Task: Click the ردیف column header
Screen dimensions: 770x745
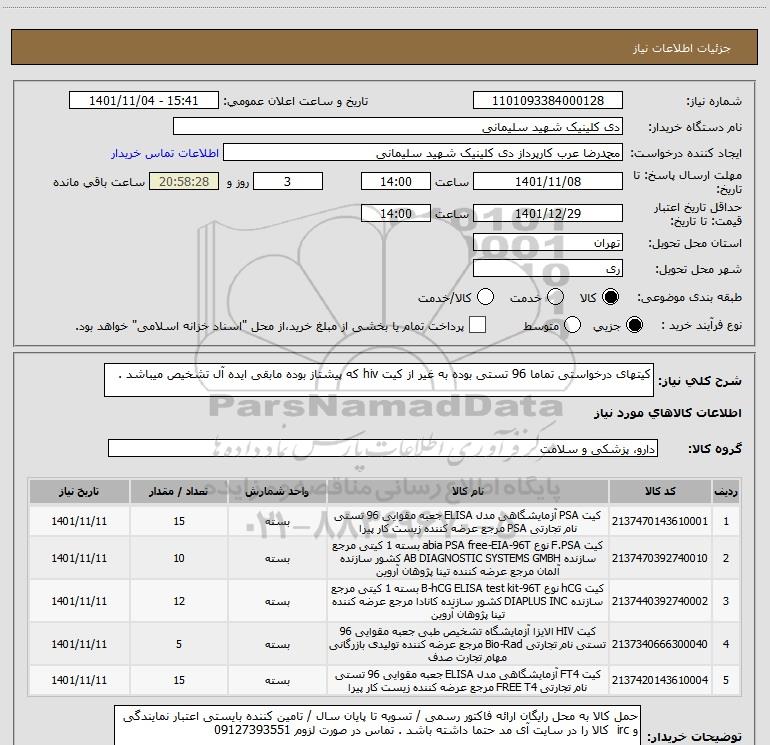Action: 726,492
